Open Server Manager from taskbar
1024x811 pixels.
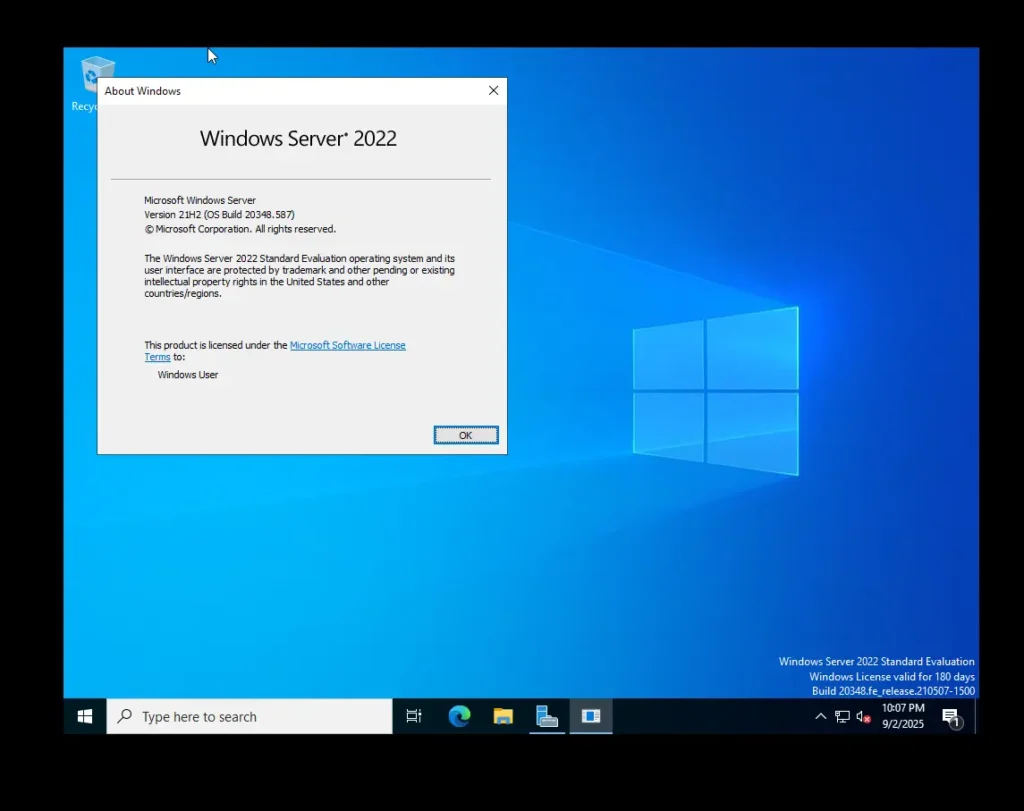[547, 716]
